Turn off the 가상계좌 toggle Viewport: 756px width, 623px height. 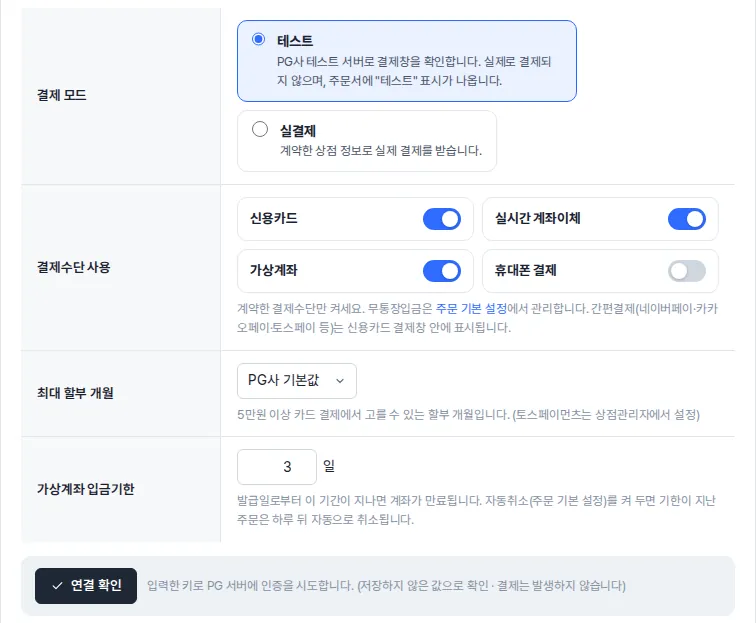click(x=442, y=271)
